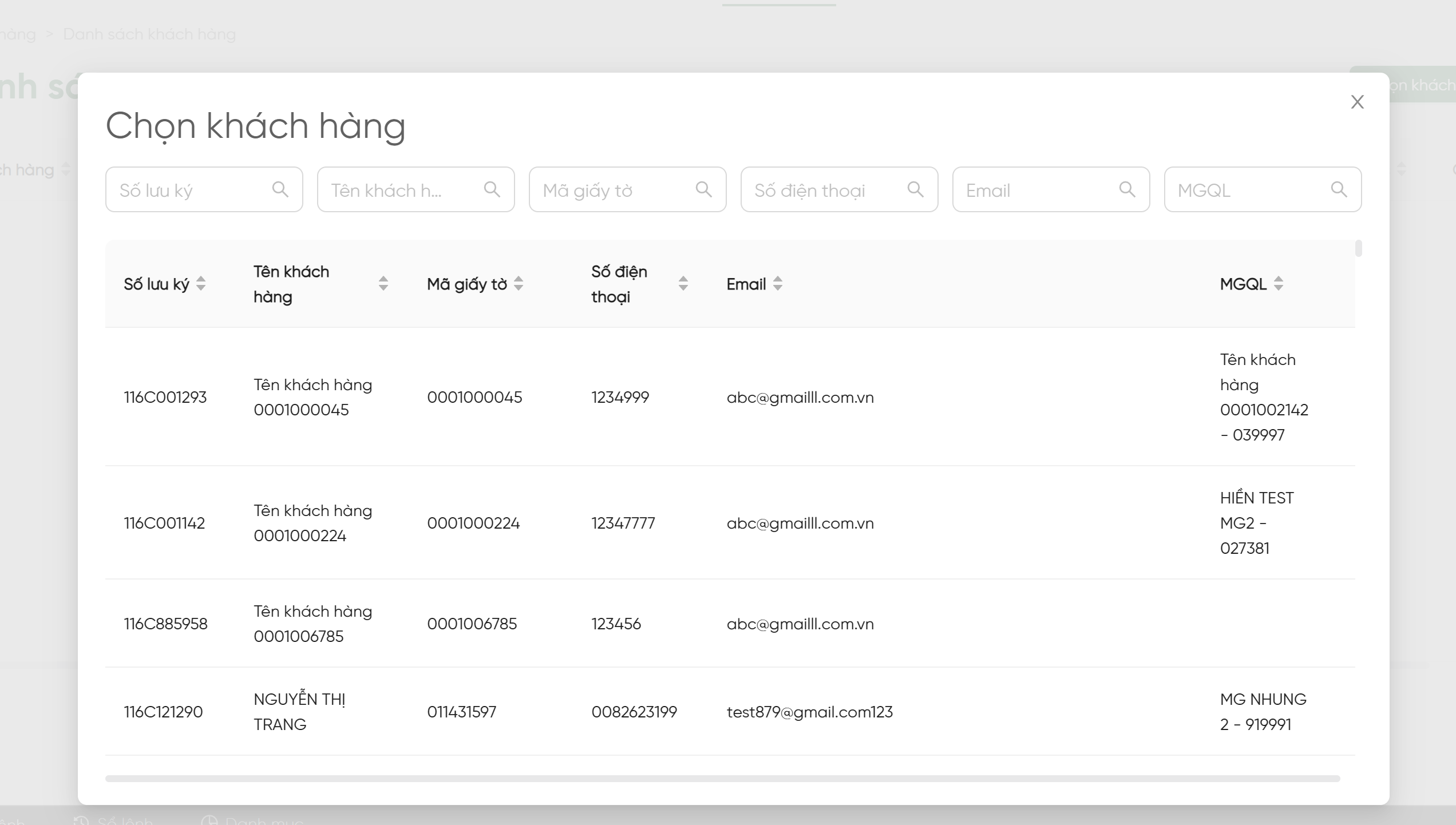Click the horizontal scrollbar under the table
Screen dimensions: 1456x825
722,779
